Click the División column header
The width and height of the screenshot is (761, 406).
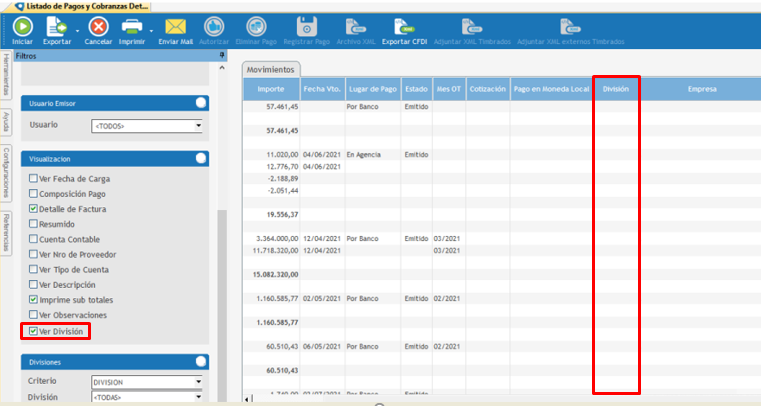tap(615, 89)
